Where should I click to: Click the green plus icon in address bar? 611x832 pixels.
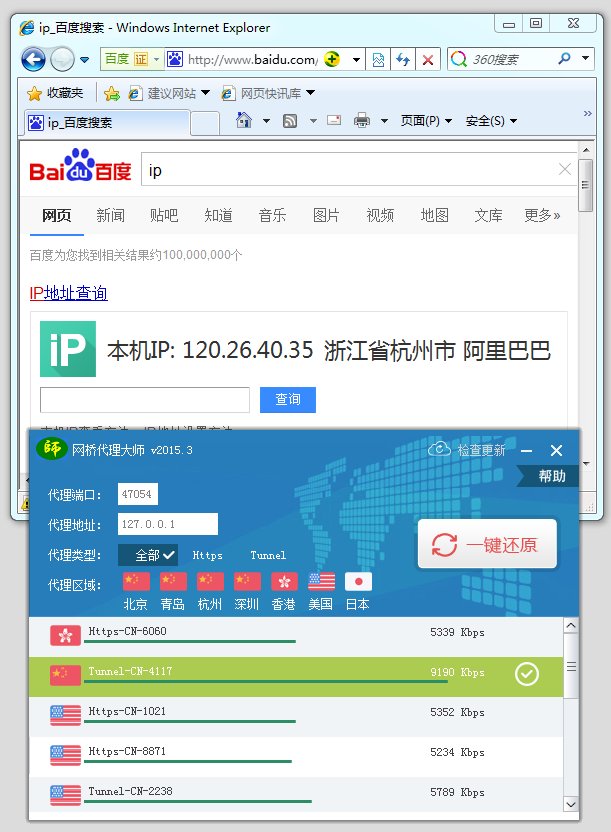pyautogui.click(x=332, y=59)
